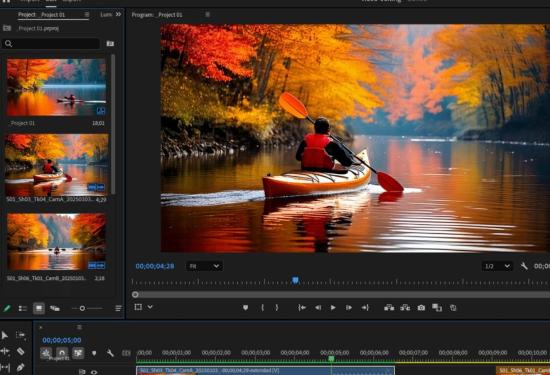Viewport: 550px width, 375px height.
Task: Select the Pen tool
Action: tap(20, 367)
